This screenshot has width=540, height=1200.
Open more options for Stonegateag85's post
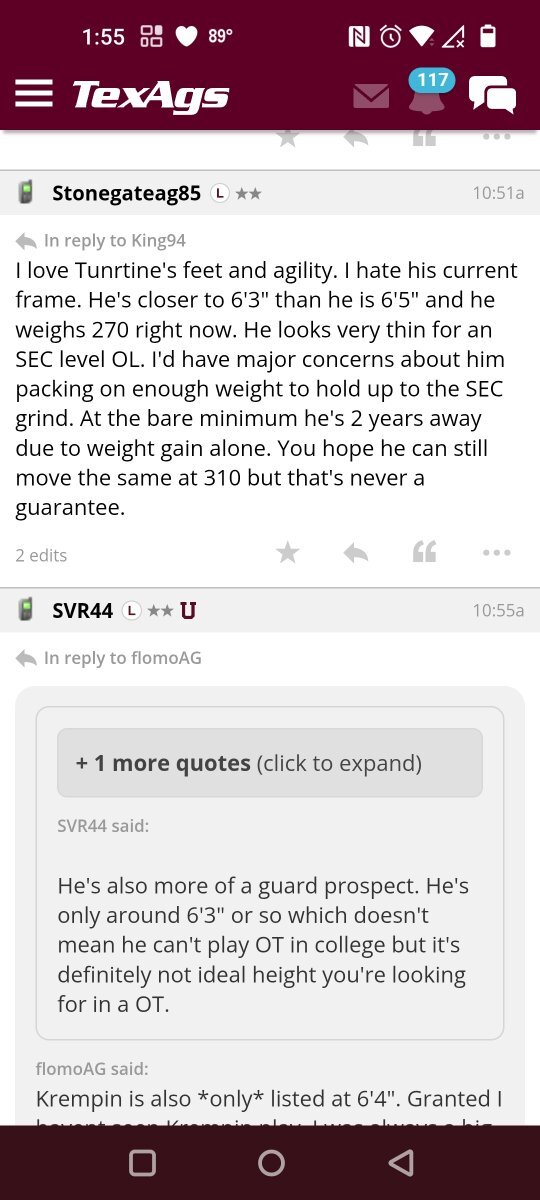496,552
